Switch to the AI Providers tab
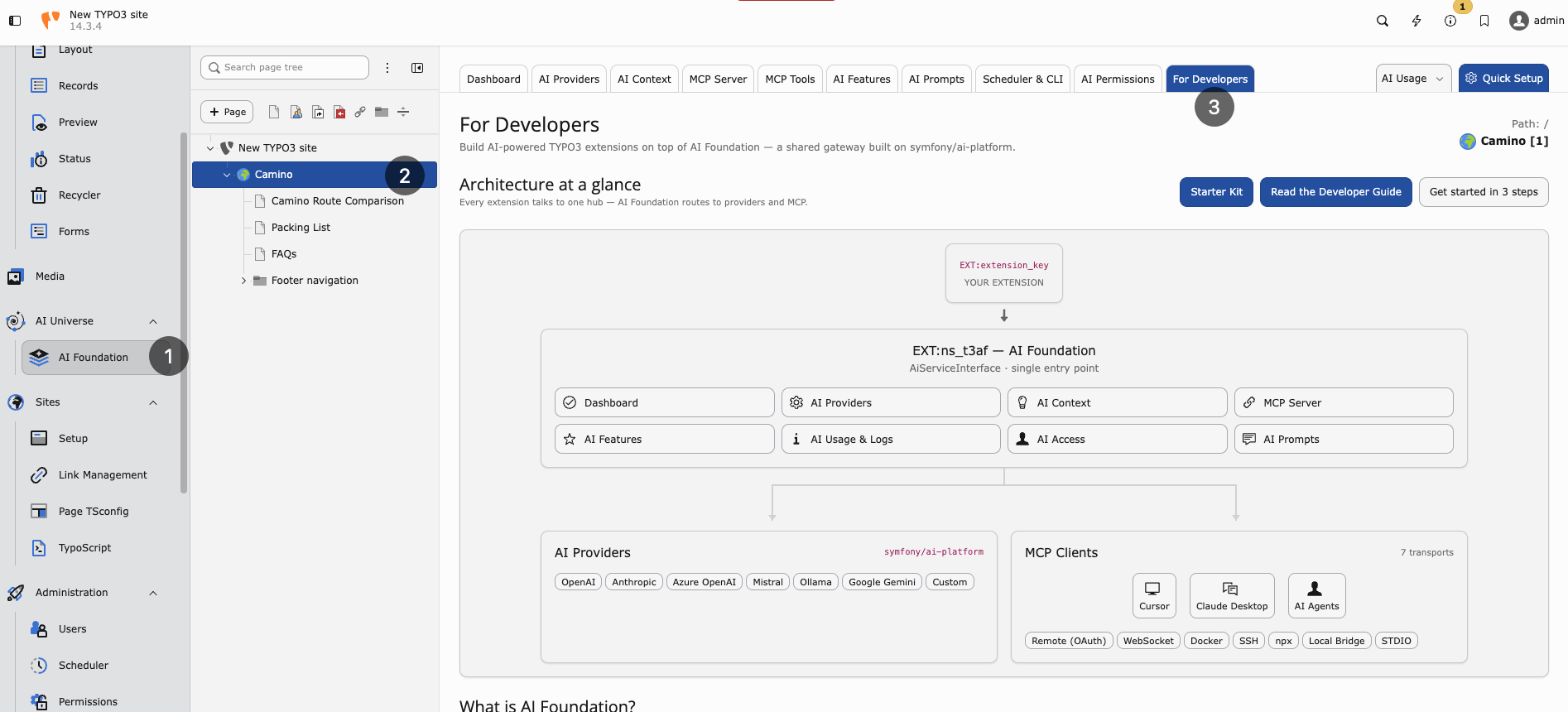Image resolution: width=1568 pixels, height=712 pixels. [569, 79]
